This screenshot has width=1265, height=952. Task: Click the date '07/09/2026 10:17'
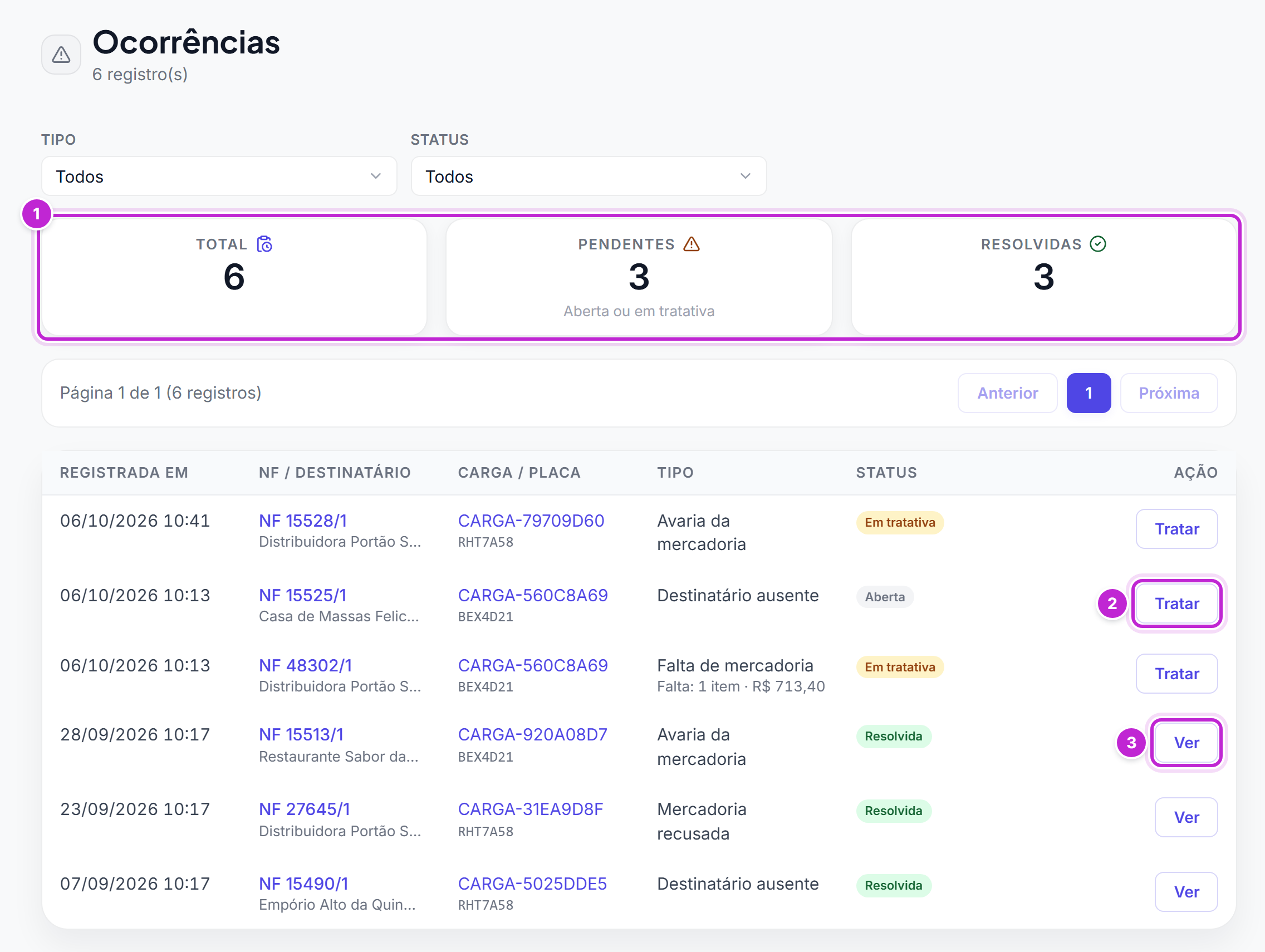(135, 884)
